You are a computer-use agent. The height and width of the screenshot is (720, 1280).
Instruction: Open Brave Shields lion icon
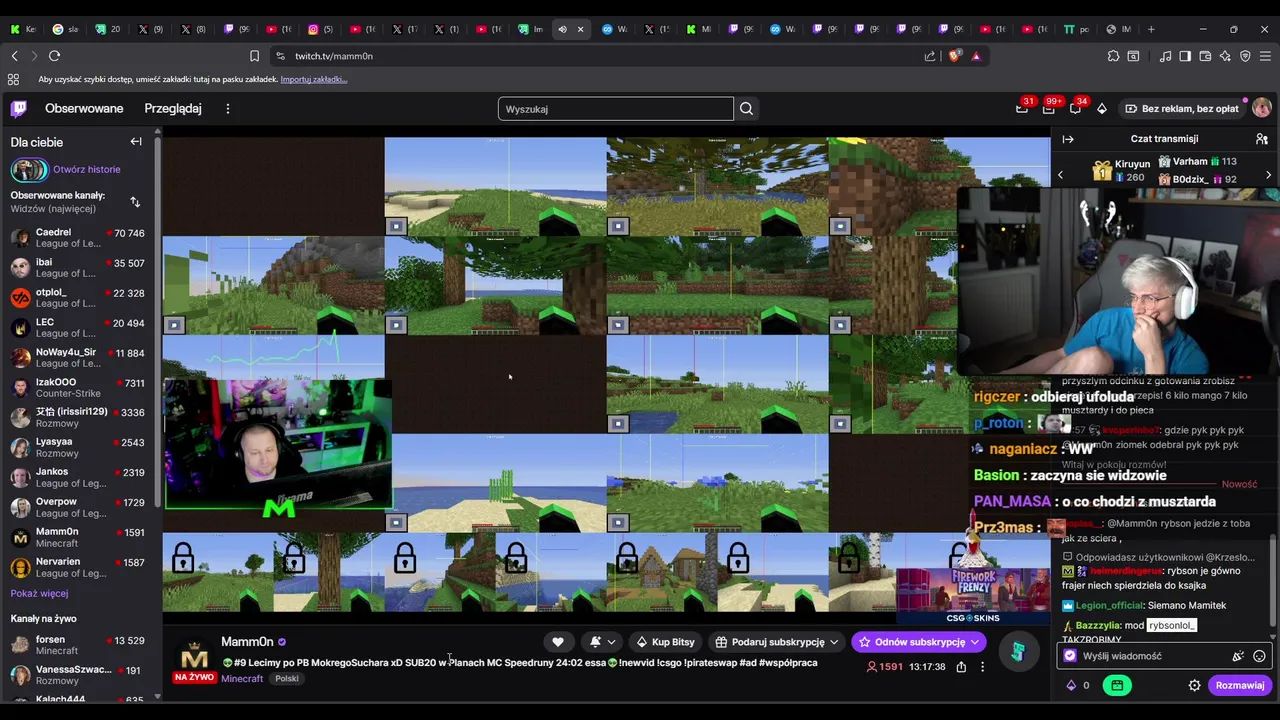point(953,56)
